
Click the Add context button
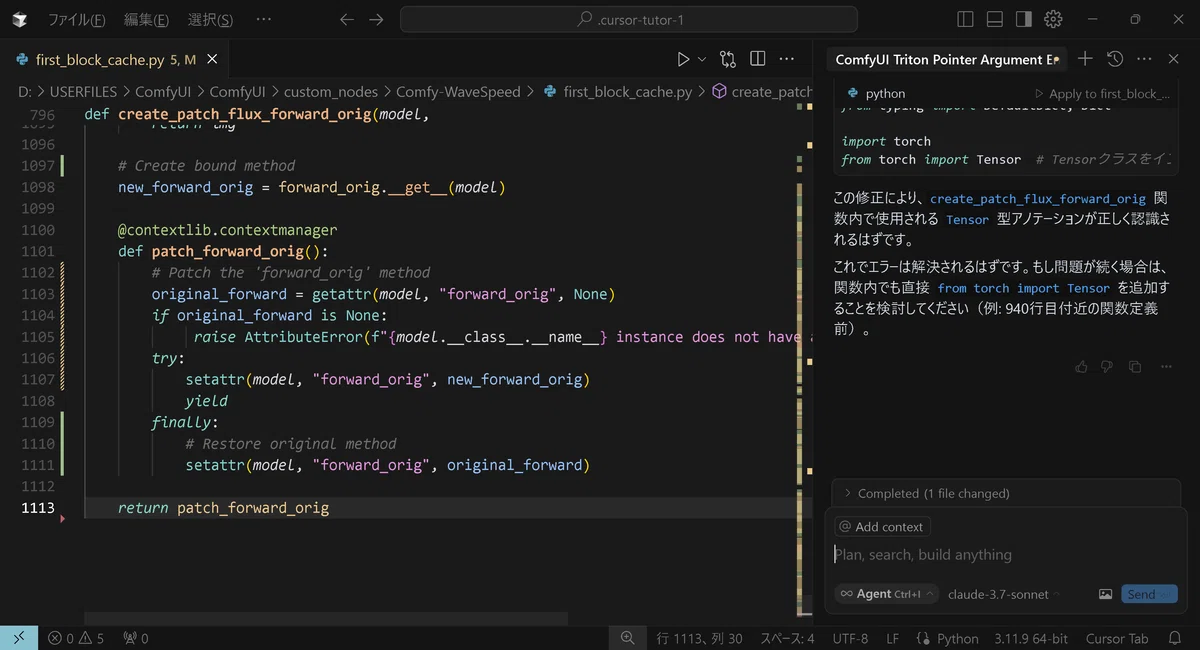(882, 527)
